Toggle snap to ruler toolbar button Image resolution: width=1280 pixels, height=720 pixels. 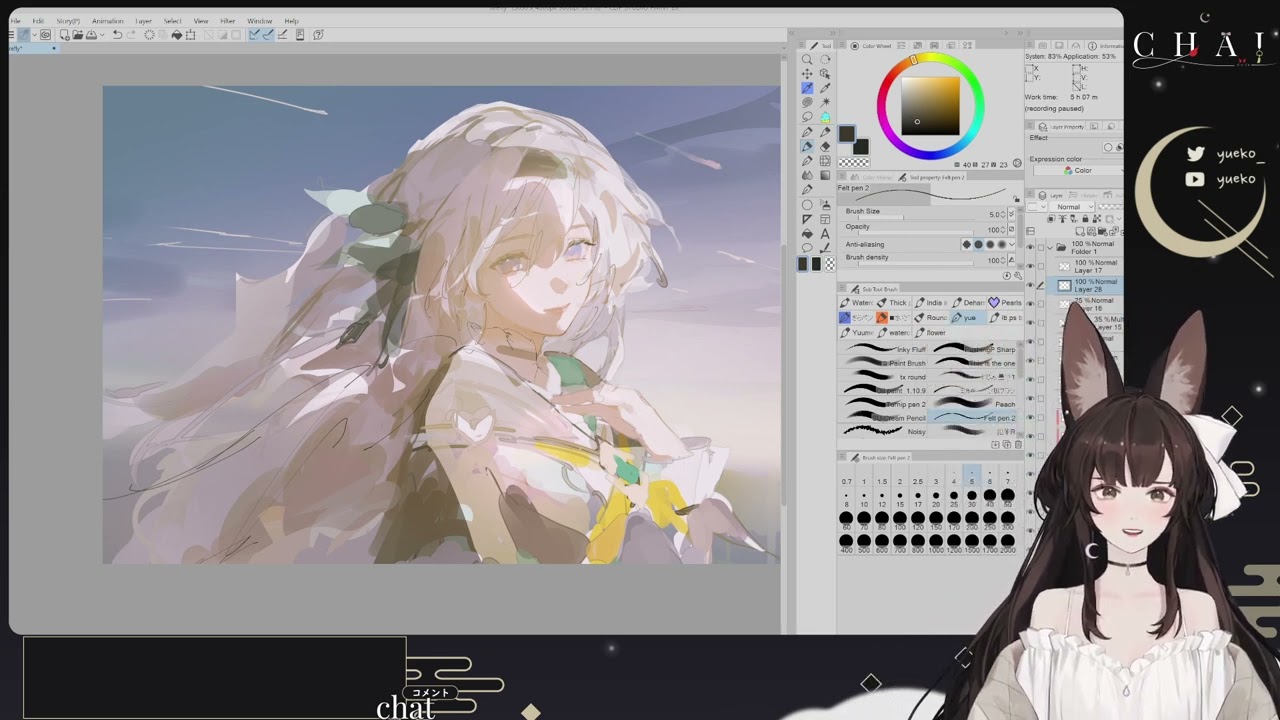[x=254, y=35]
